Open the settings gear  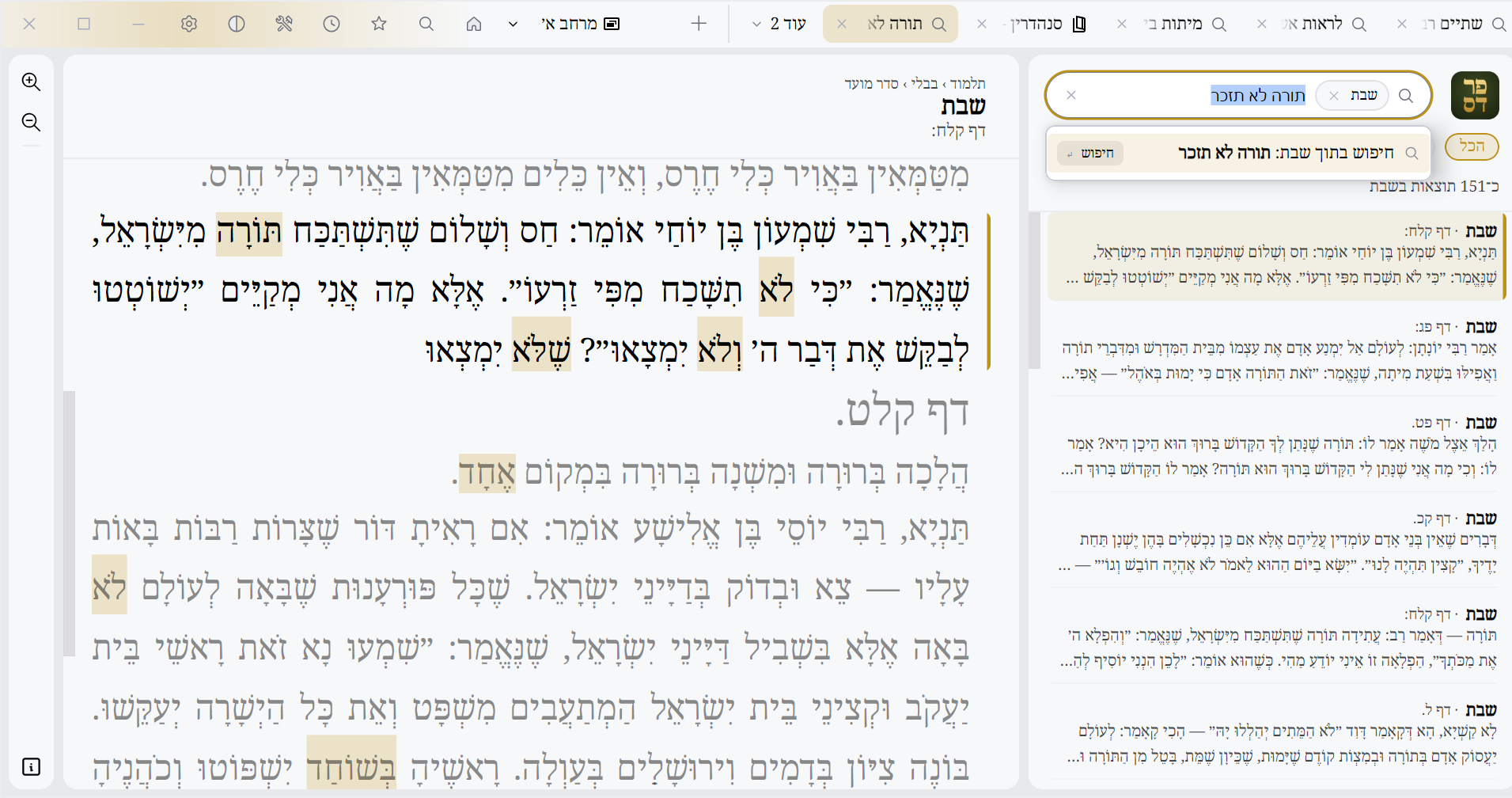coord(188,24)
